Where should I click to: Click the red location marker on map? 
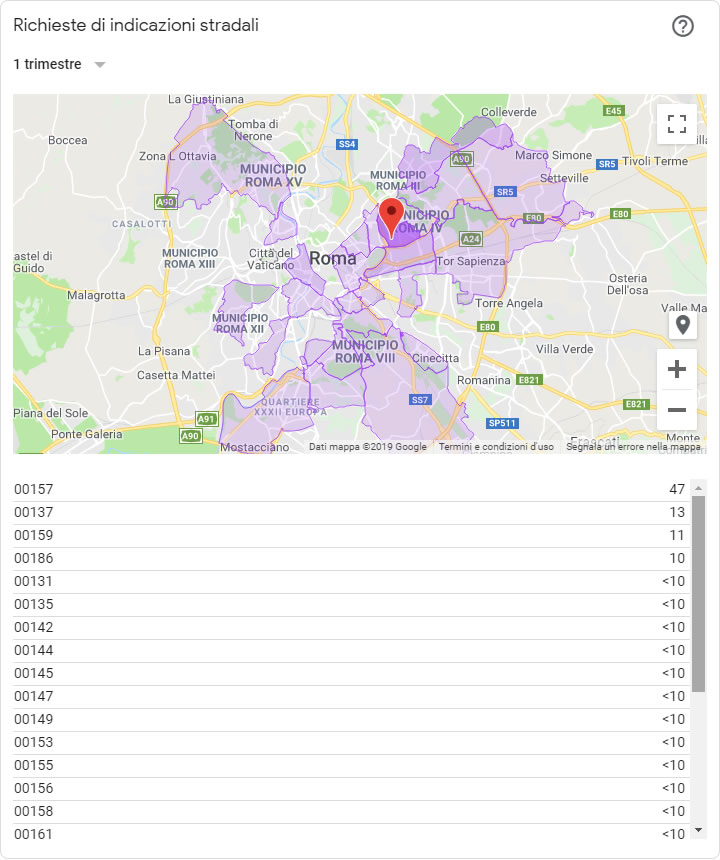pos(392,216)
